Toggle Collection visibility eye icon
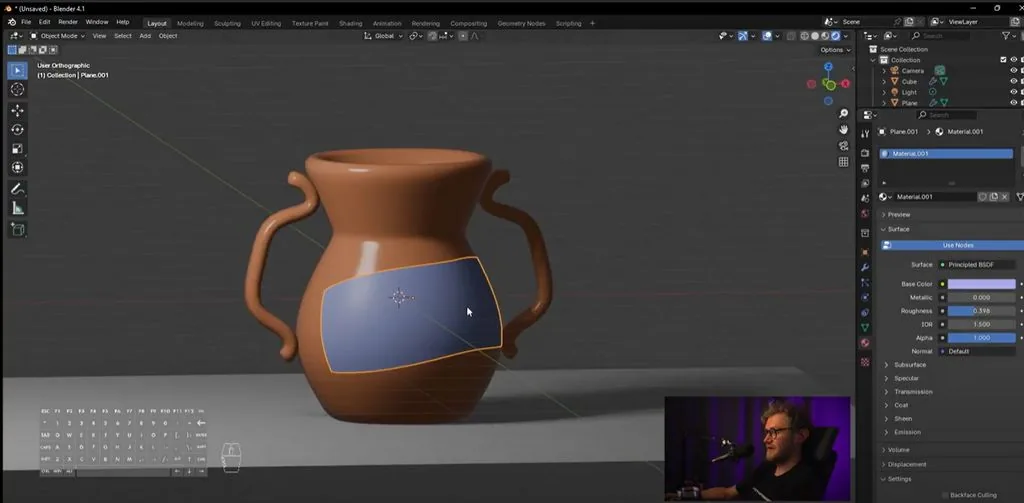The image size is (1024, 503). (x=1014, y=59)
